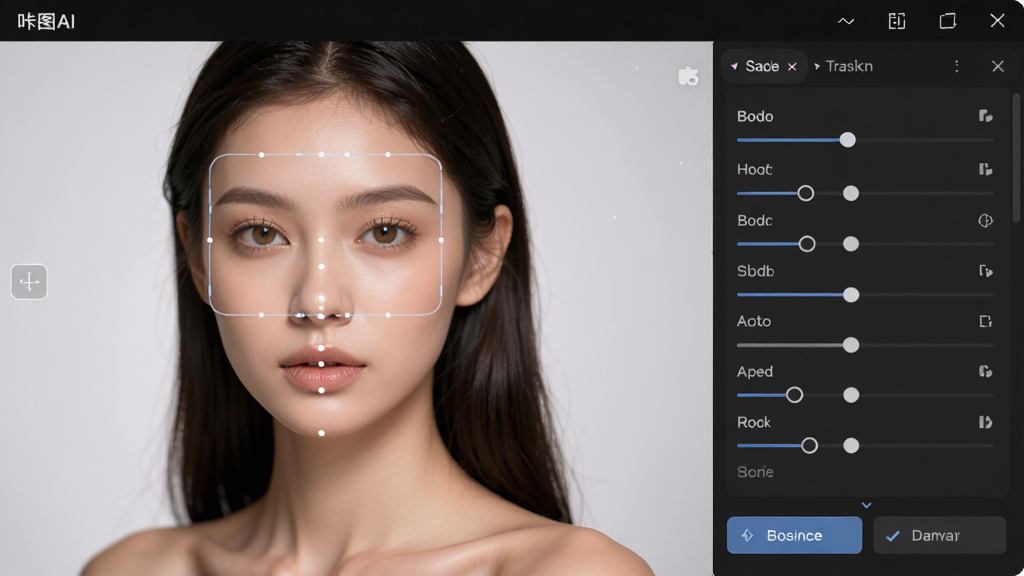Click the Borie label in the panel
Viewport: 1024px width, 576px height.
click(x=755, y=472)
